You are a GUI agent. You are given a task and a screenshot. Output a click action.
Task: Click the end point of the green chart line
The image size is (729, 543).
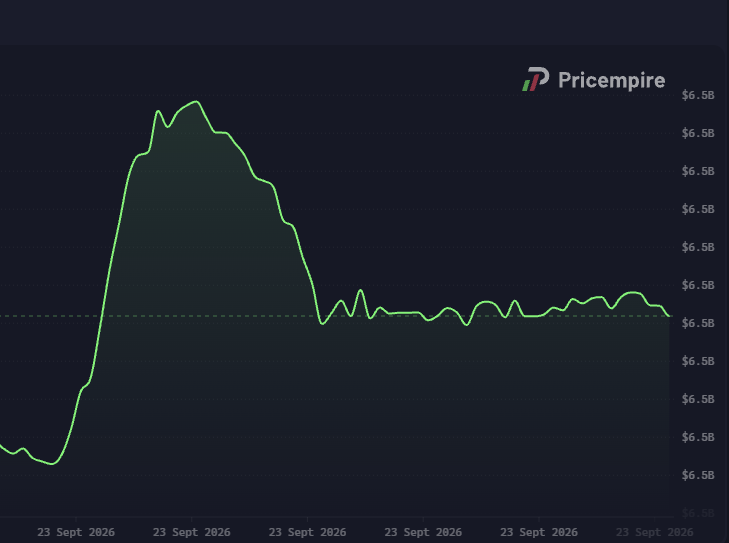tap(669, 316)
